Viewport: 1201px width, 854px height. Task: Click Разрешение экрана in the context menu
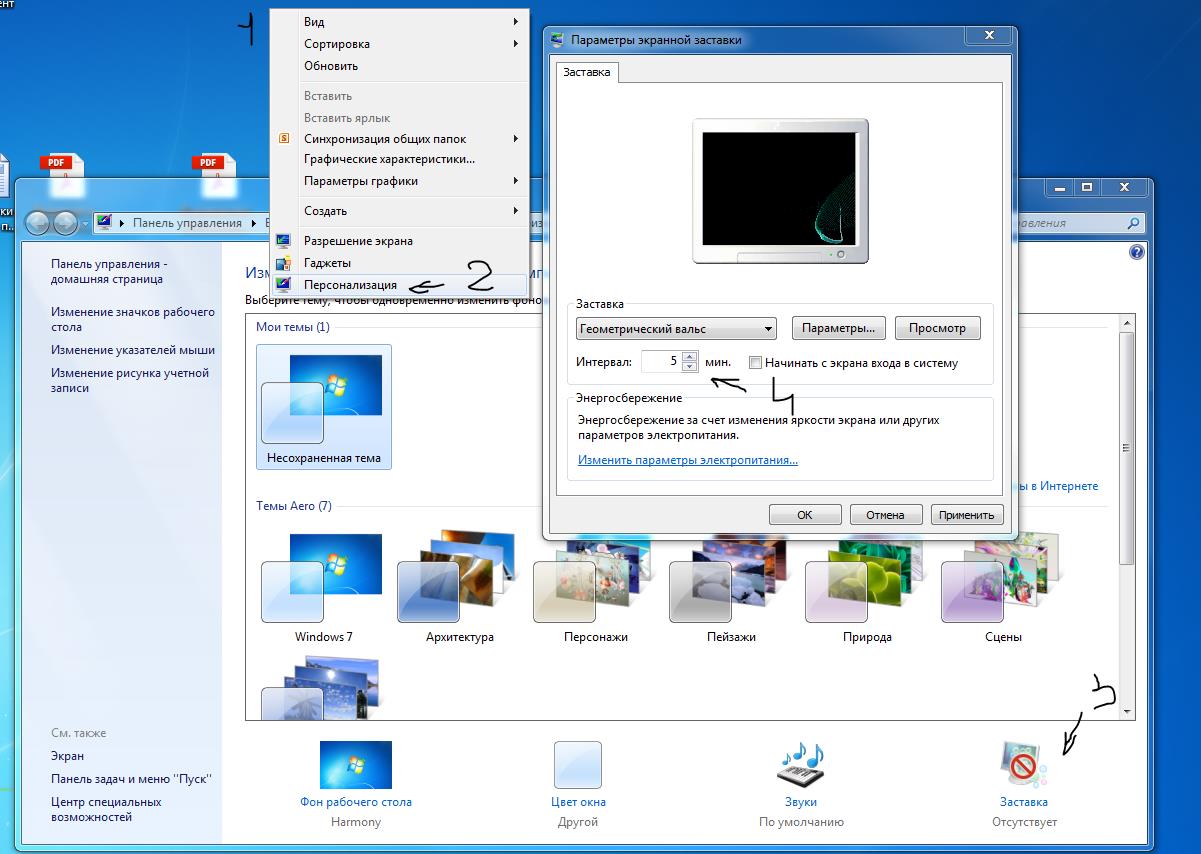click(400, 241)
